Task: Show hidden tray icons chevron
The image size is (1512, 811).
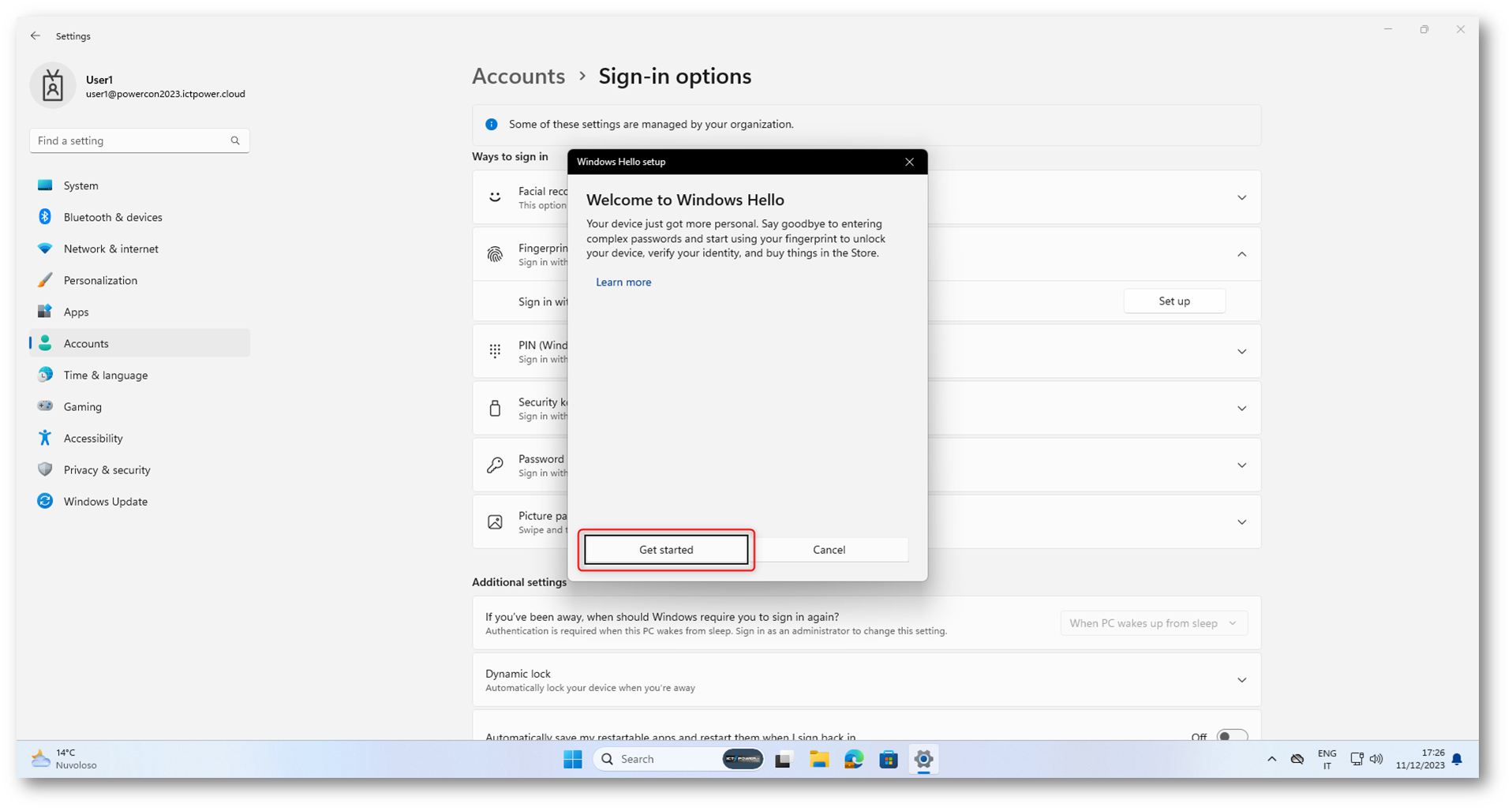Action: [1271, 759]
